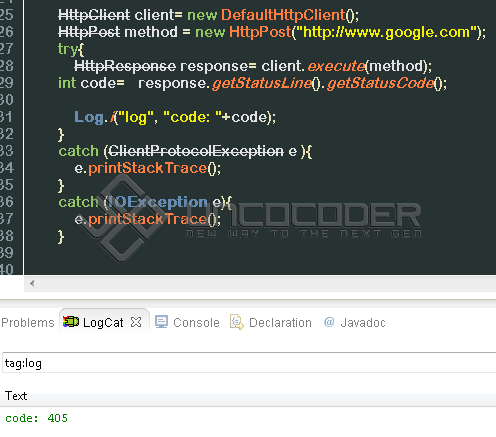Click the Log class reference

(89, 118)
